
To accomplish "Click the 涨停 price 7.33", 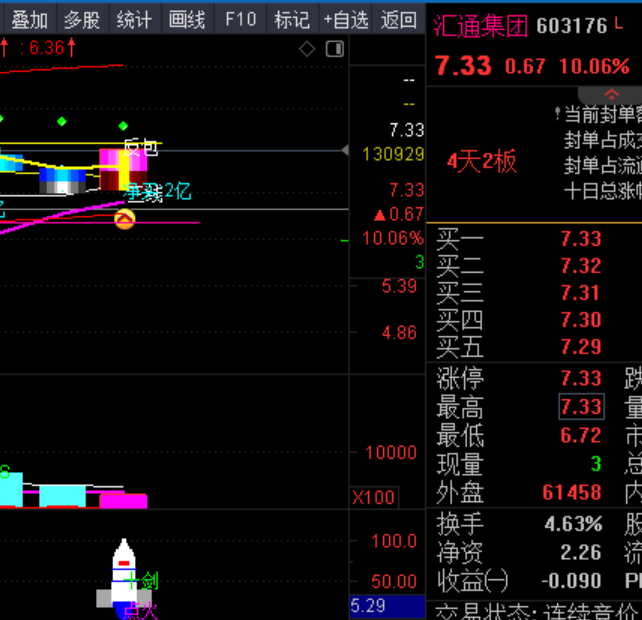I will click(581, 378).
